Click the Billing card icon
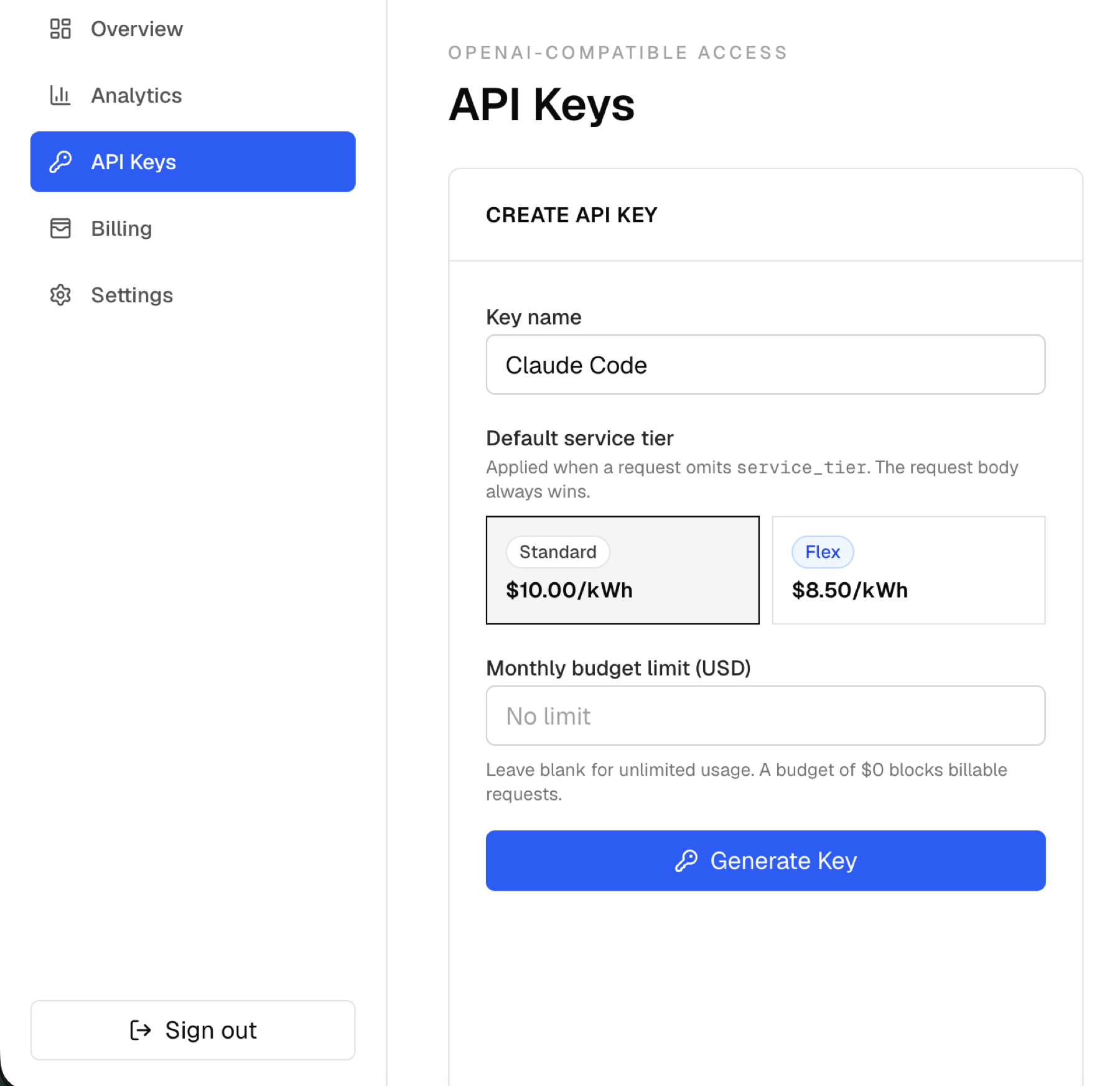Image resolution: width=1120 pixels, height=1086 pixels. coord(60,228)
